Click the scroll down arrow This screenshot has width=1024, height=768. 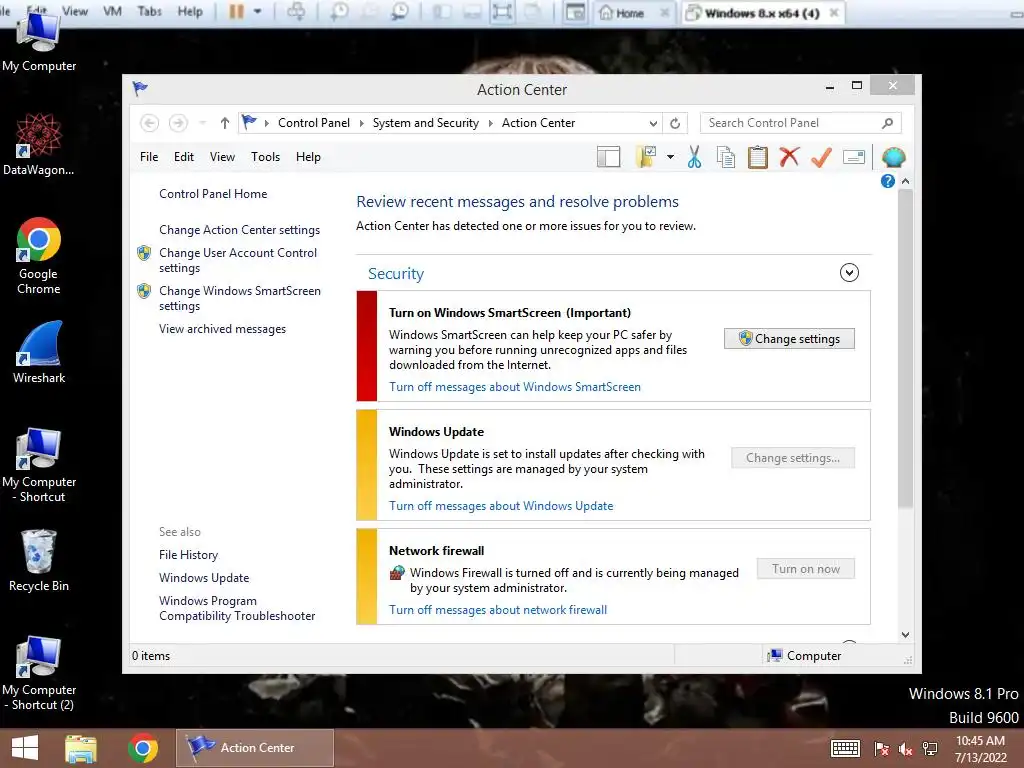coord(905,634)
